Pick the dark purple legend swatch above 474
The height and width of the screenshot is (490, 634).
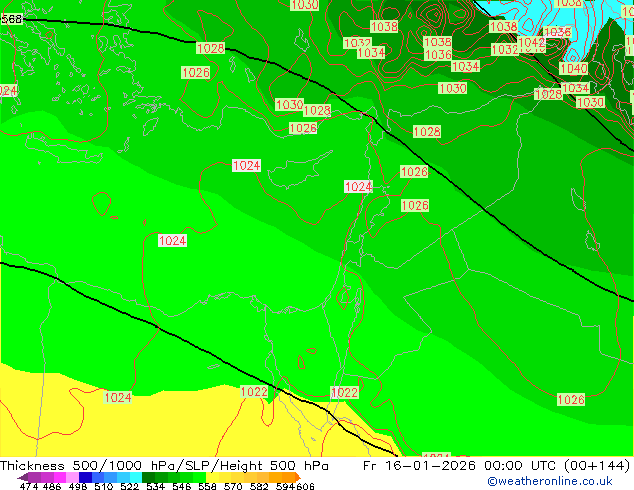coord(34,477)
